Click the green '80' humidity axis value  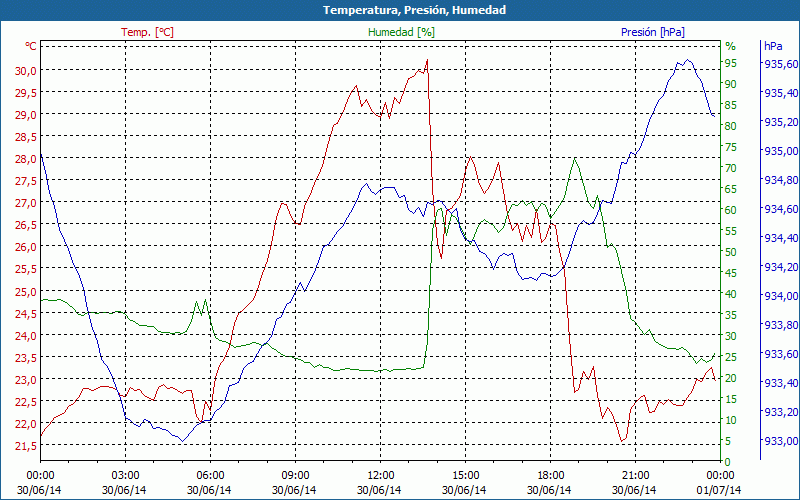[x=731, y=126]
